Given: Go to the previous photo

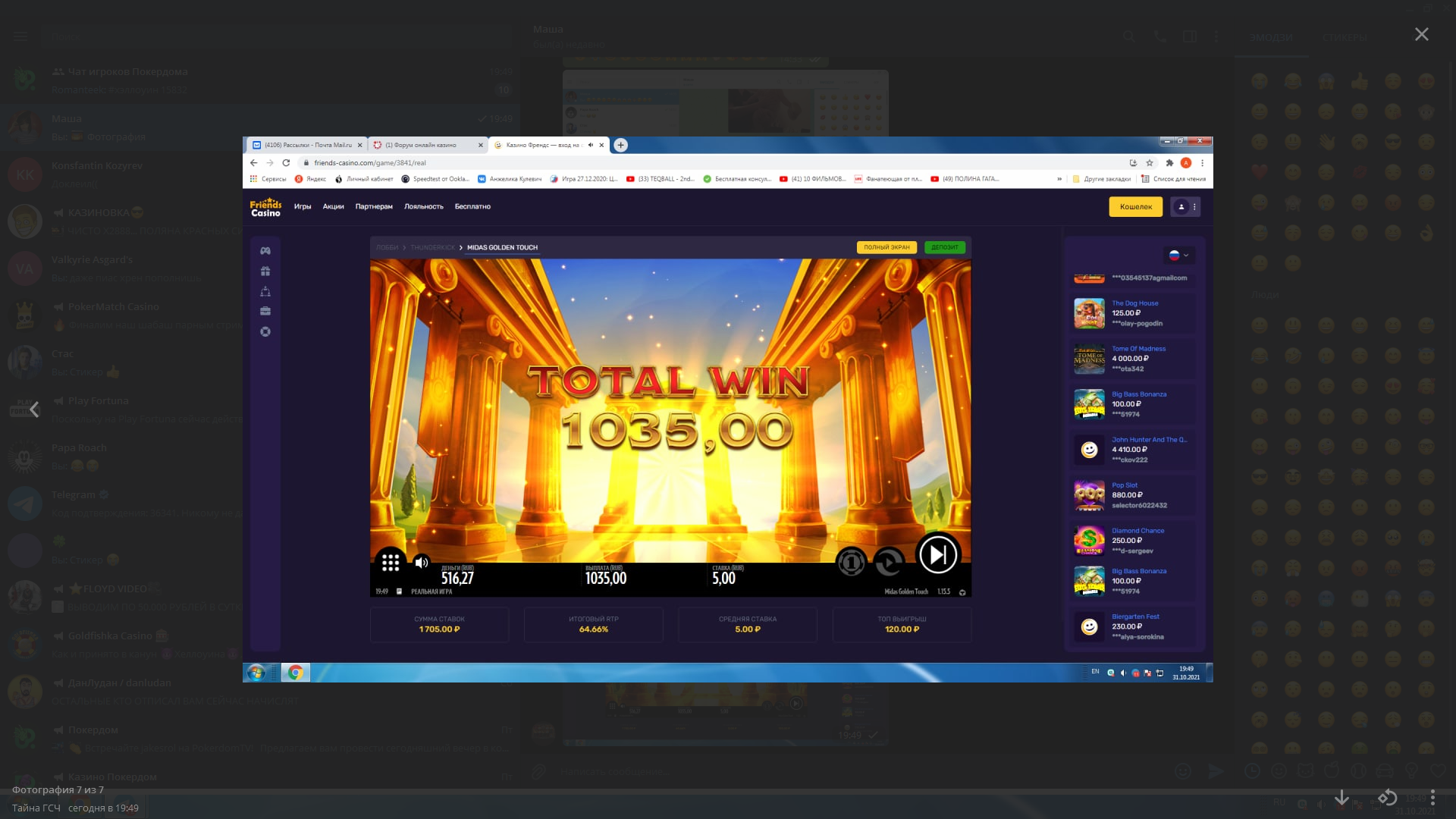Looking at the screenshot, I should click(34, 409).
